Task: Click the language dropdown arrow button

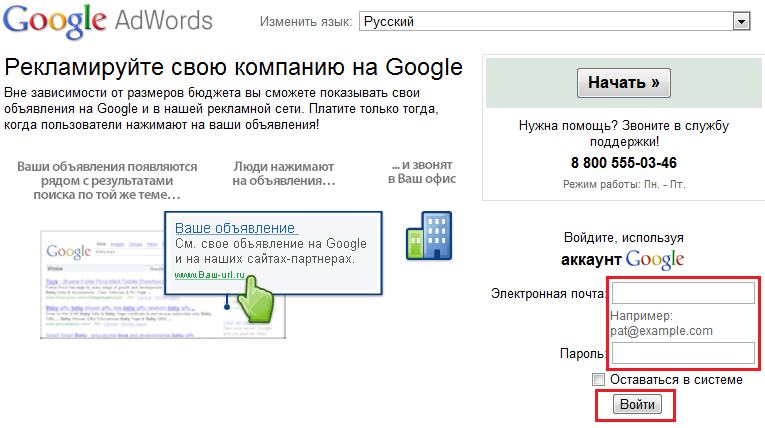Action: (741, 21)
